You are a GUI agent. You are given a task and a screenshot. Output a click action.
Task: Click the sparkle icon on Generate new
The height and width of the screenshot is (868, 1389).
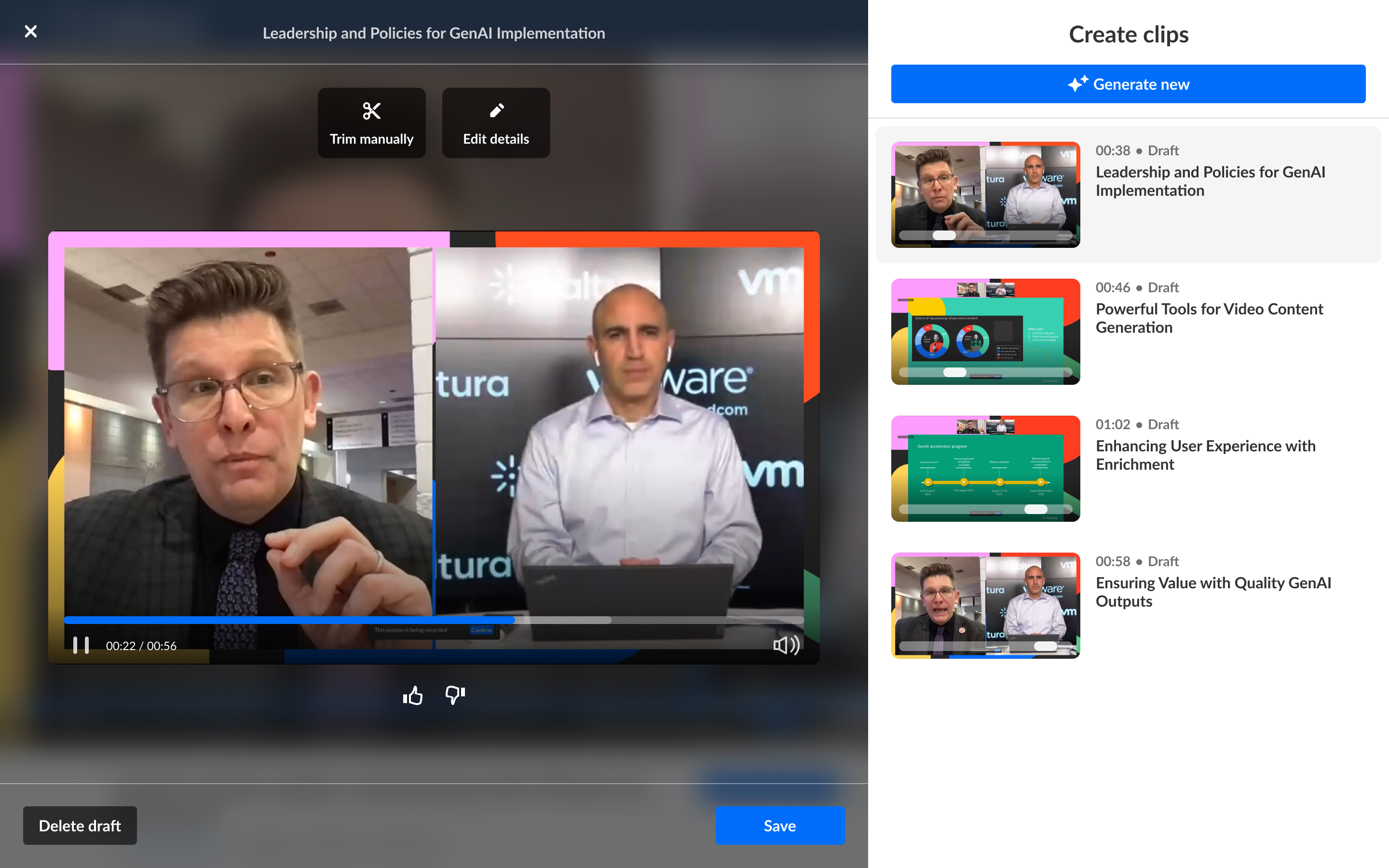click(x=1077, y=84)
